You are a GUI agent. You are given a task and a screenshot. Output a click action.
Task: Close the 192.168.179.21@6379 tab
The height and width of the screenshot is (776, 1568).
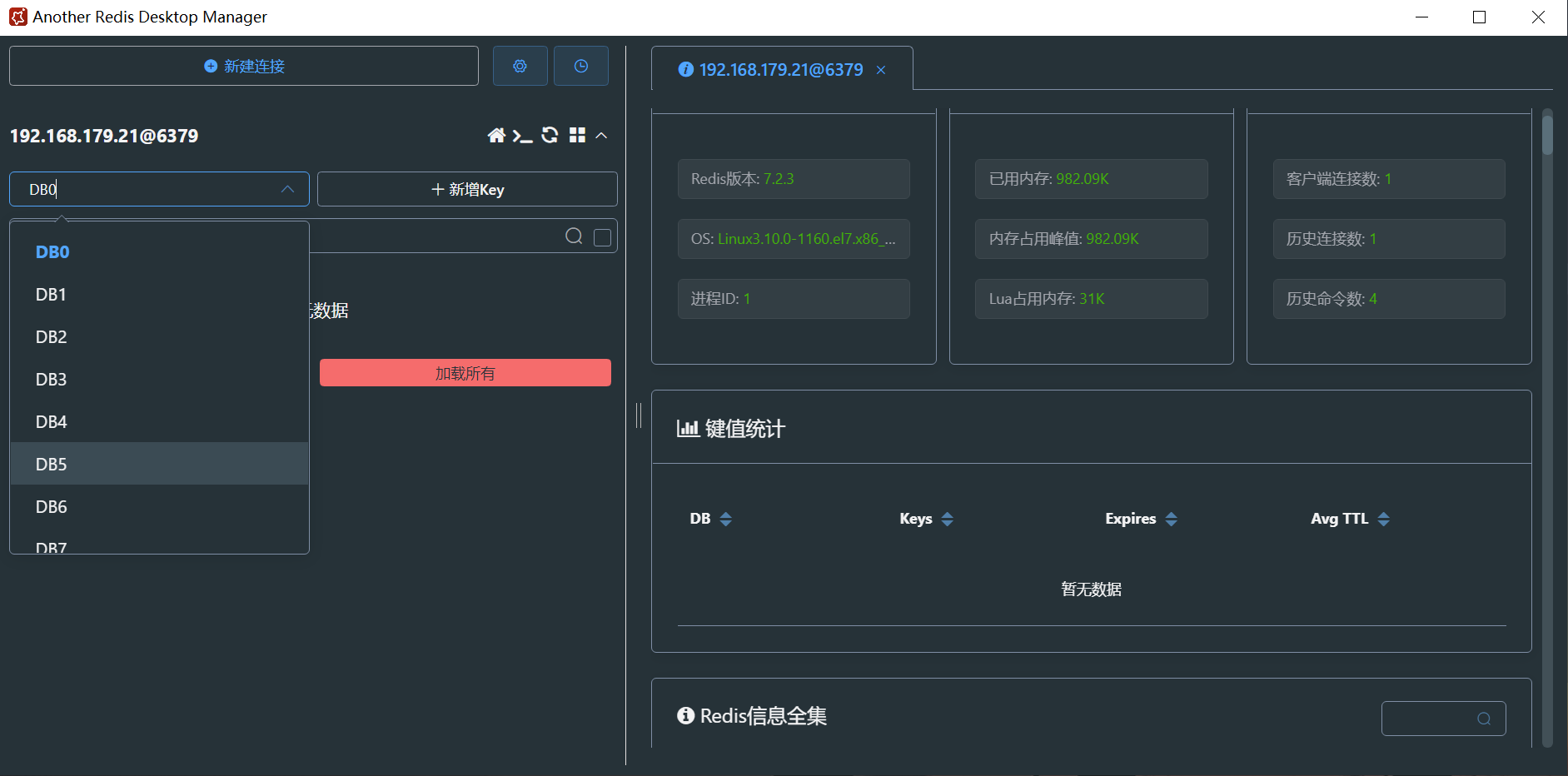click(880, 70)
